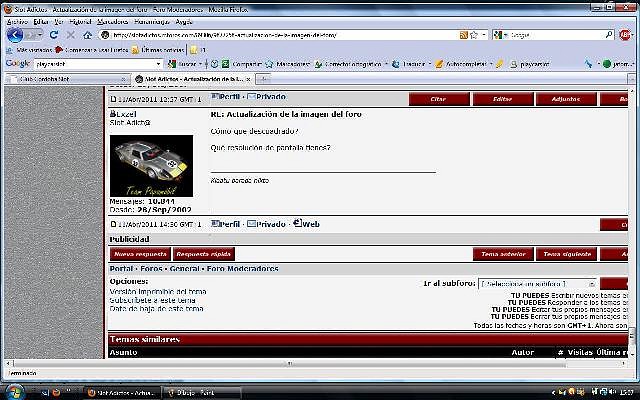Reload the page with the refresh icon
This screenshot has width=640, height=400.
pyautogui.click(x=53, y=35)
